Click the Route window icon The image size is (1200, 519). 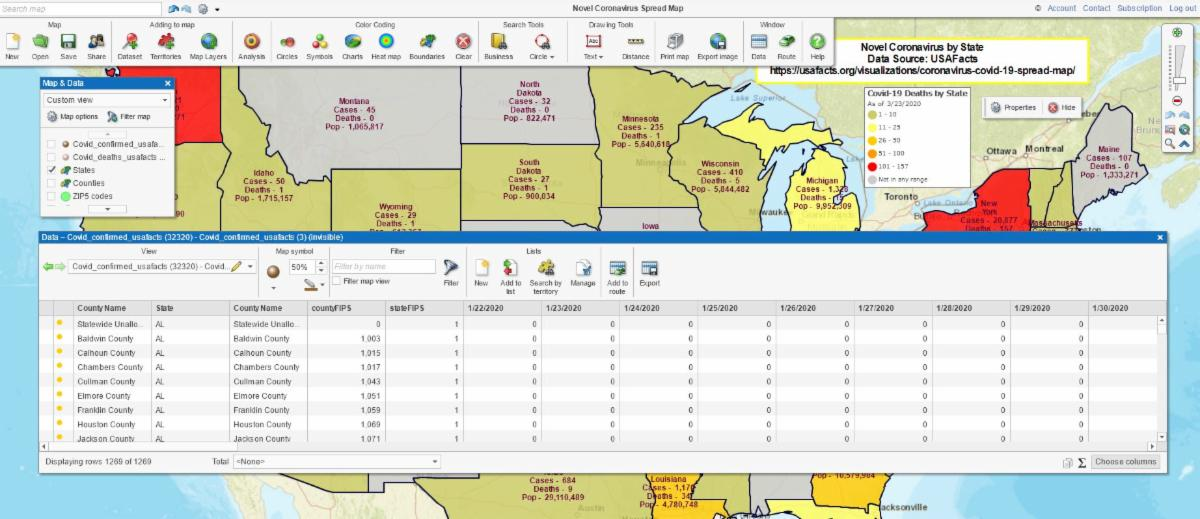click(787, 42)
